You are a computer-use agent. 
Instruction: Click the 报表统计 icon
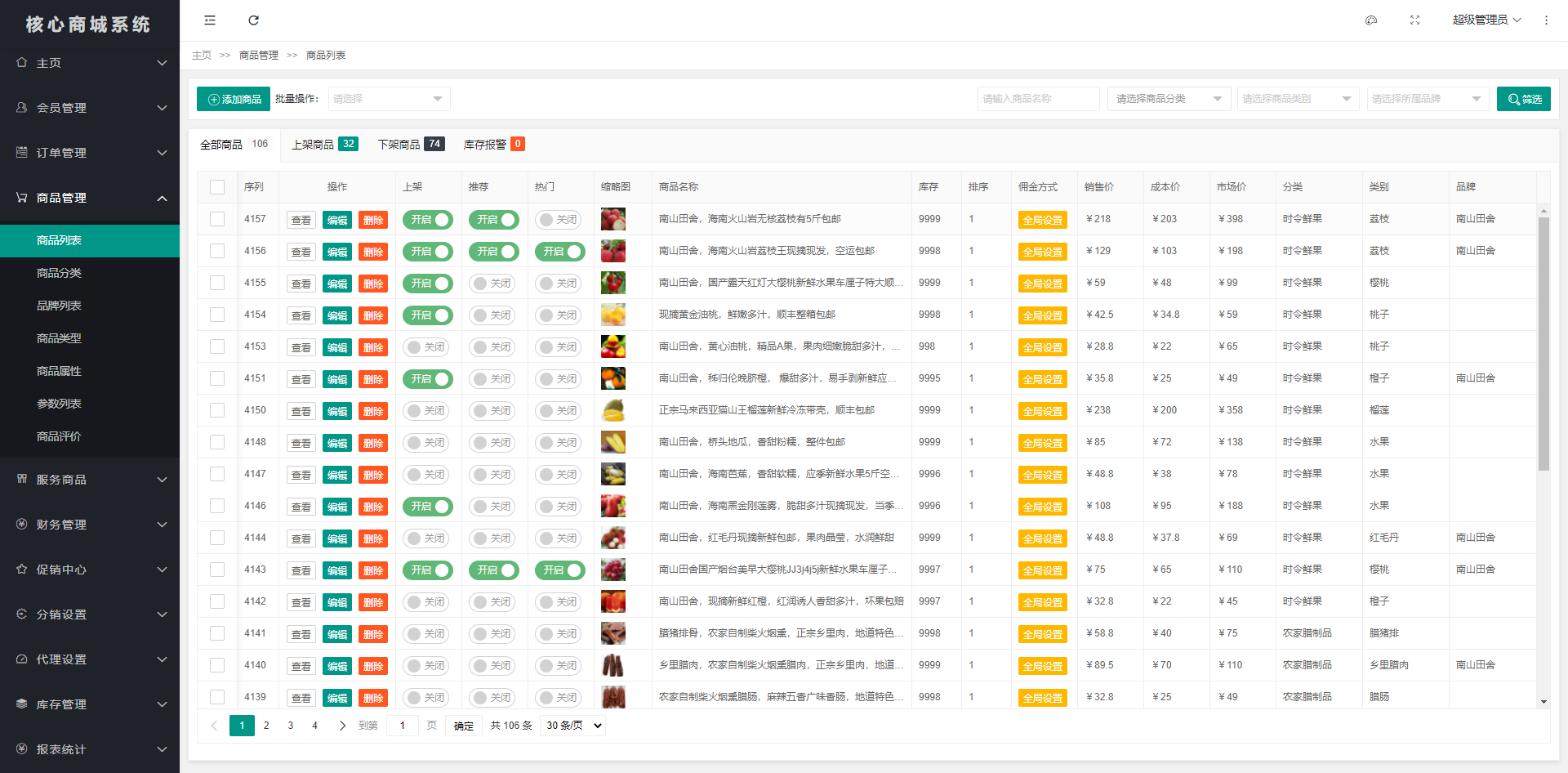click(22, 748)
